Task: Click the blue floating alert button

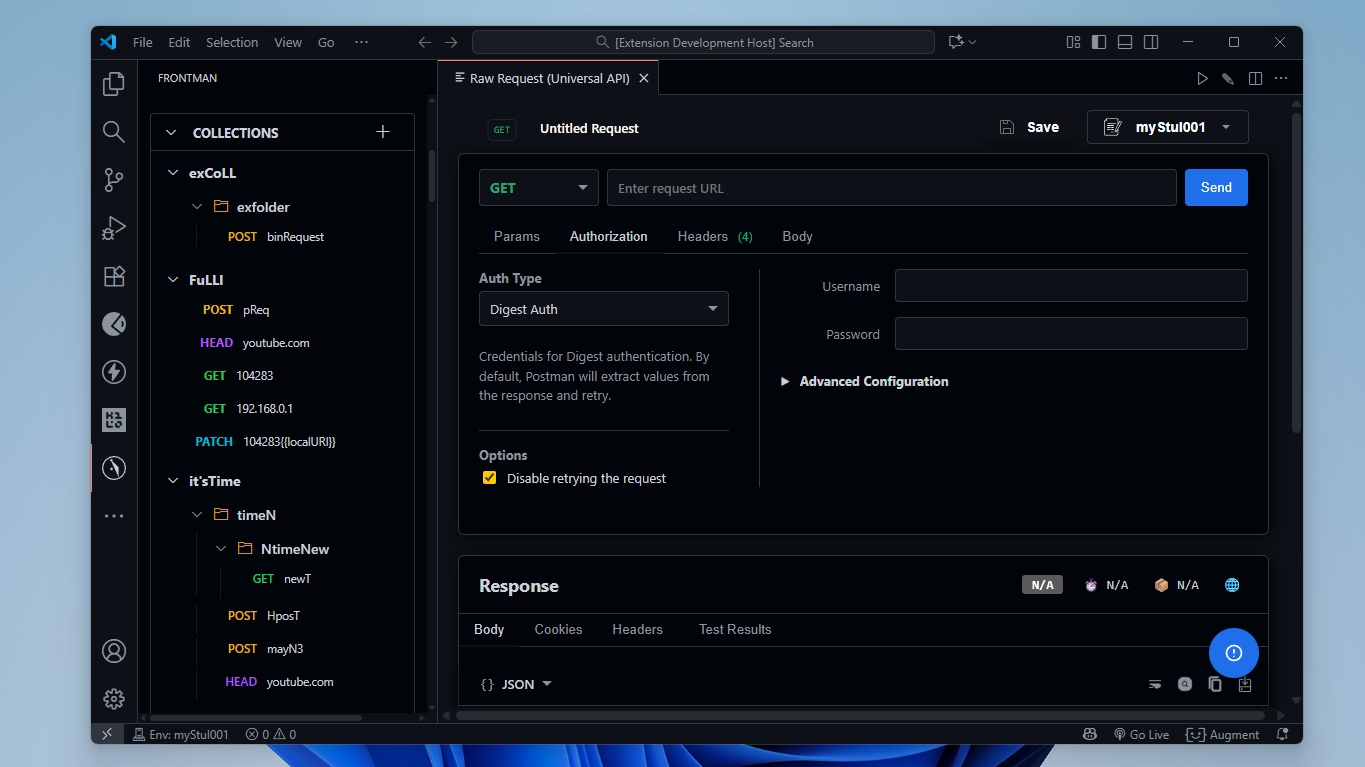Action: point(1234,653)
